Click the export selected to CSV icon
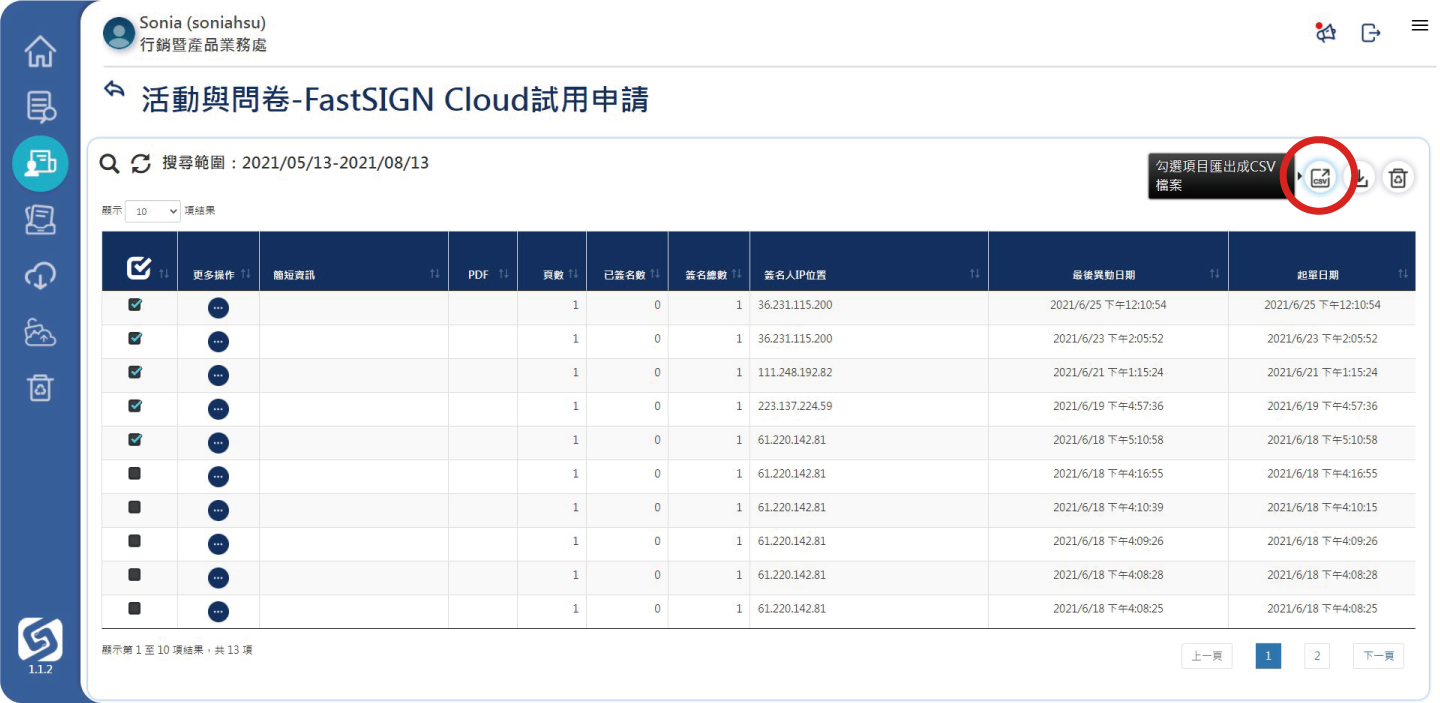This screenshot has height=703, width=1440. click(x=1320, y=178)
